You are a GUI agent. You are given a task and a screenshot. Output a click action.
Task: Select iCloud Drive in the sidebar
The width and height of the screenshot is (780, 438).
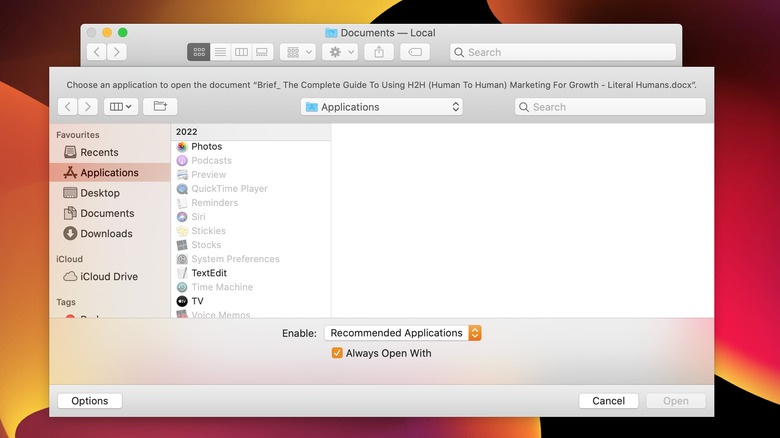pos(109,277)
